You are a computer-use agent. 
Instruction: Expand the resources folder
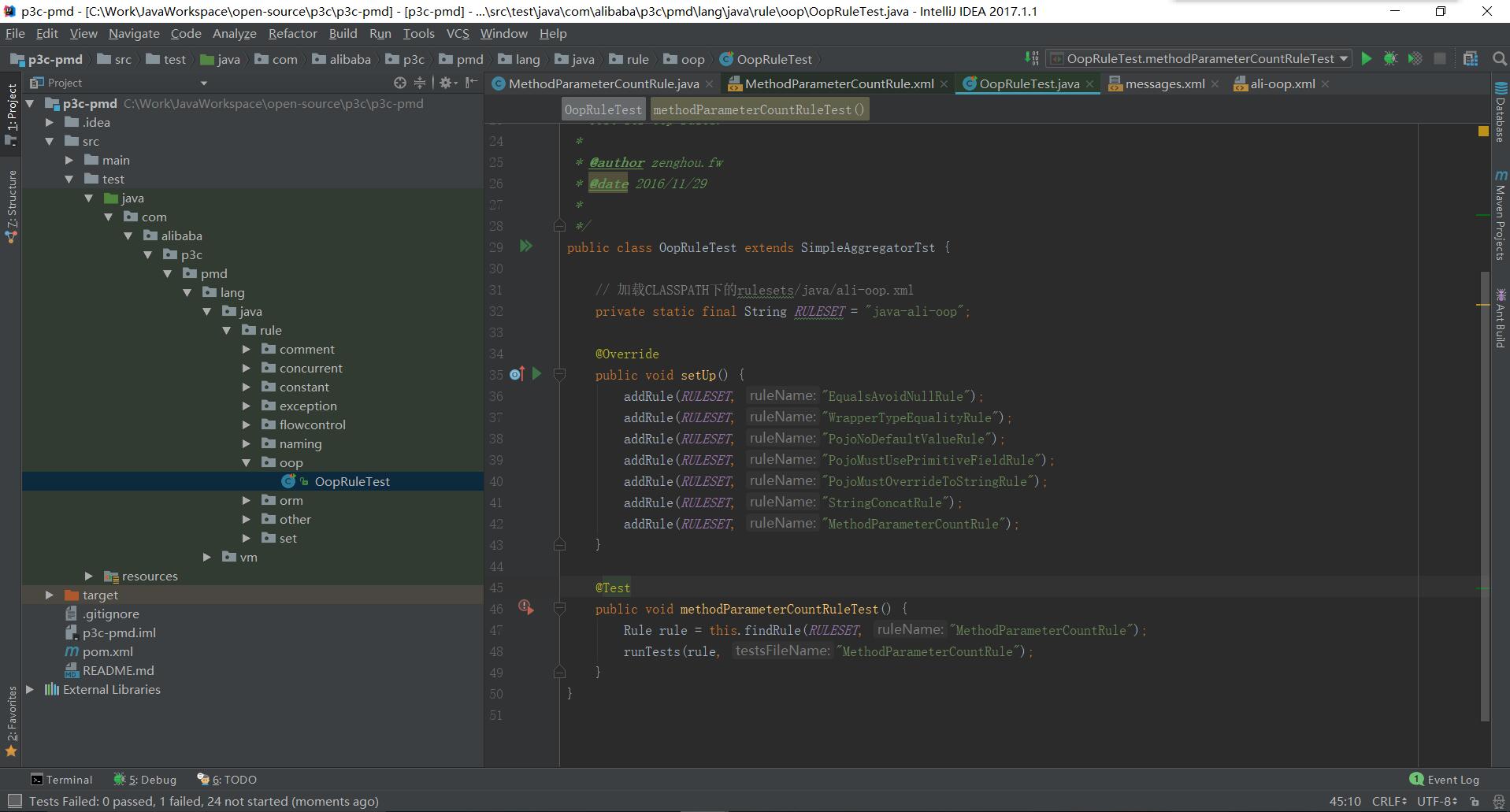click(x=89, y=576)
